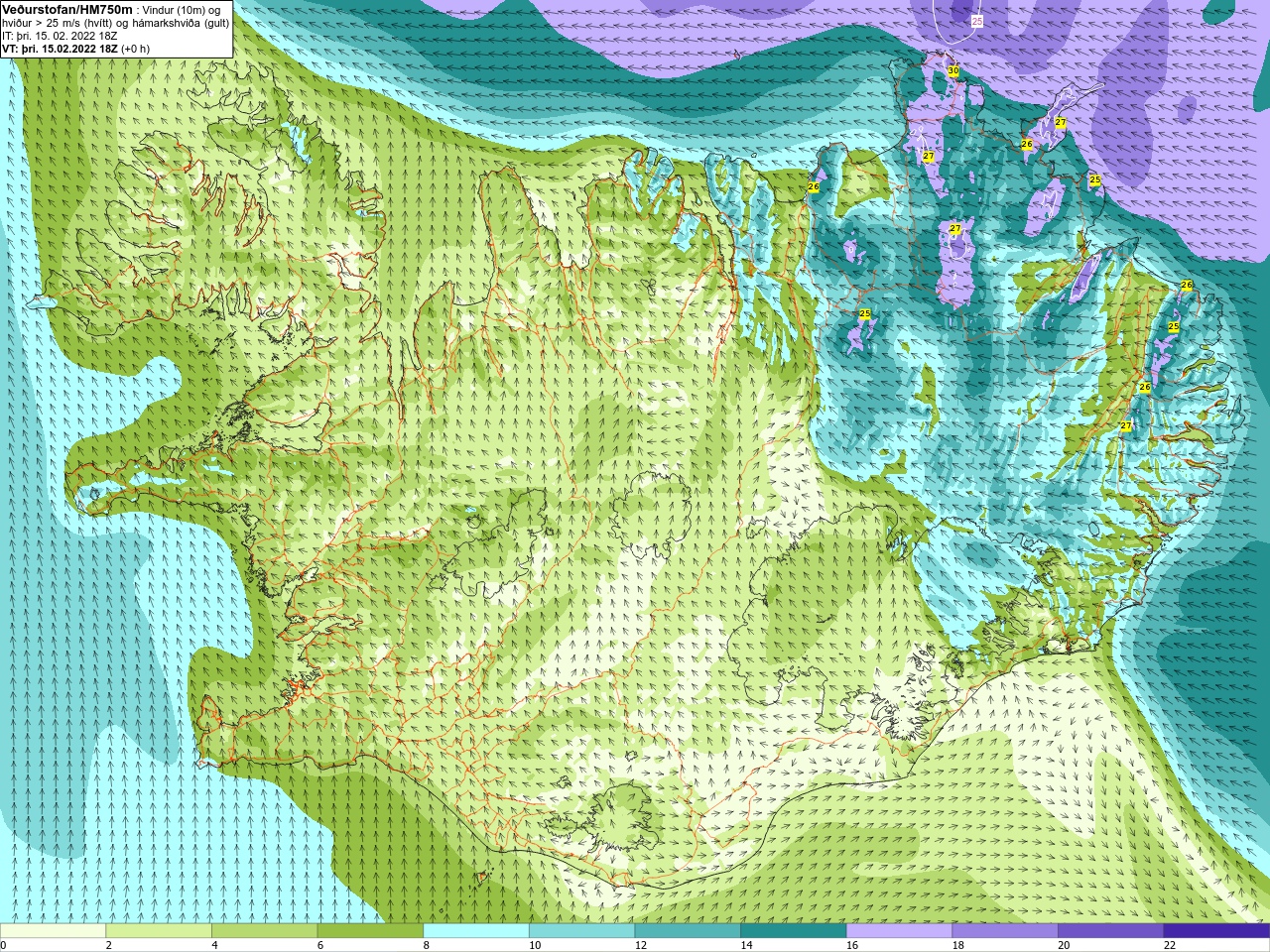This screenshot has width=1270, height=952.
Task: Click the legend scale value 2
Action: [x=109, y=946]
